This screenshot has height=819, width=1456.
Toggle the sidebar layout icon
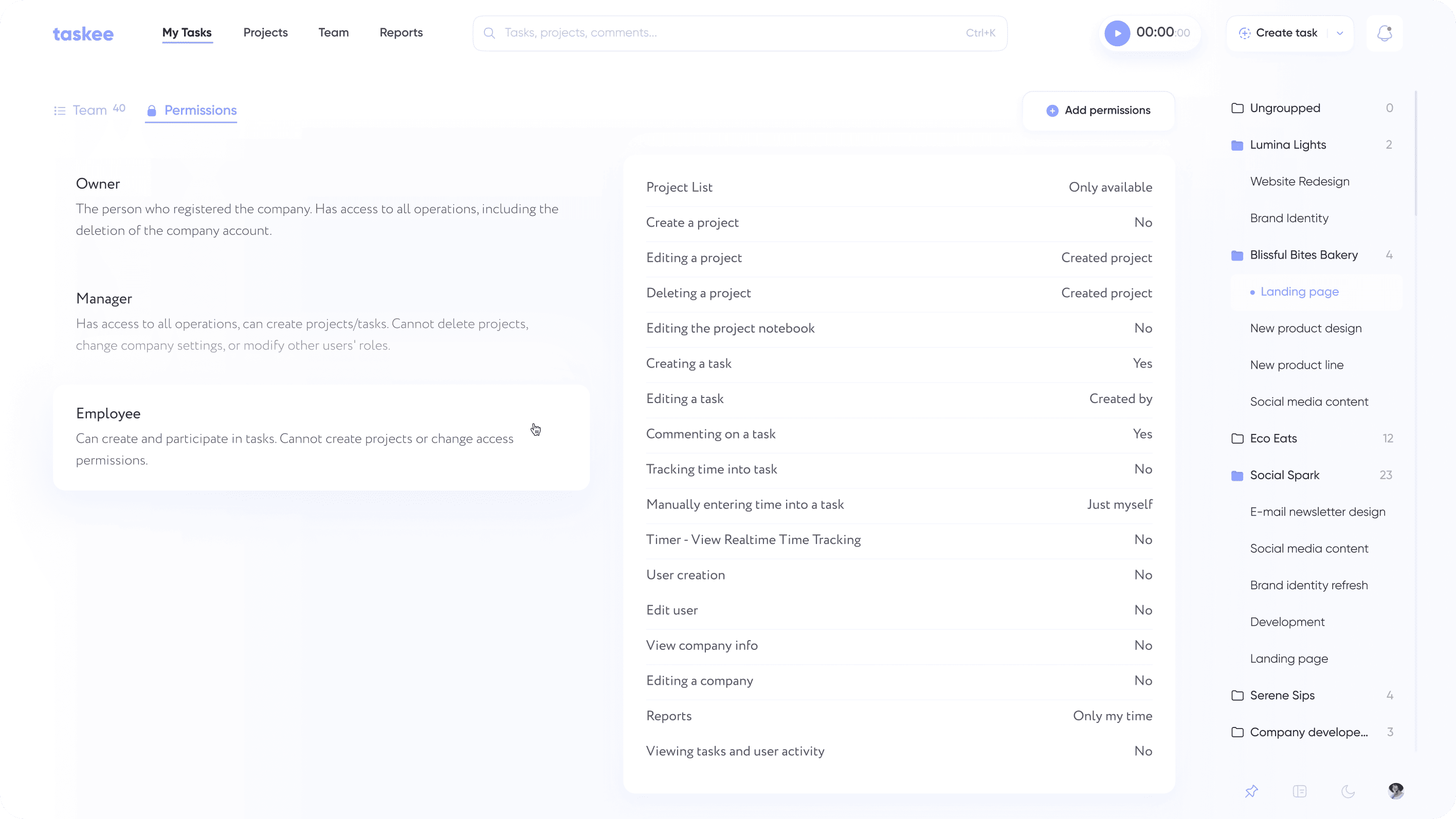(x=1299, y=791)
